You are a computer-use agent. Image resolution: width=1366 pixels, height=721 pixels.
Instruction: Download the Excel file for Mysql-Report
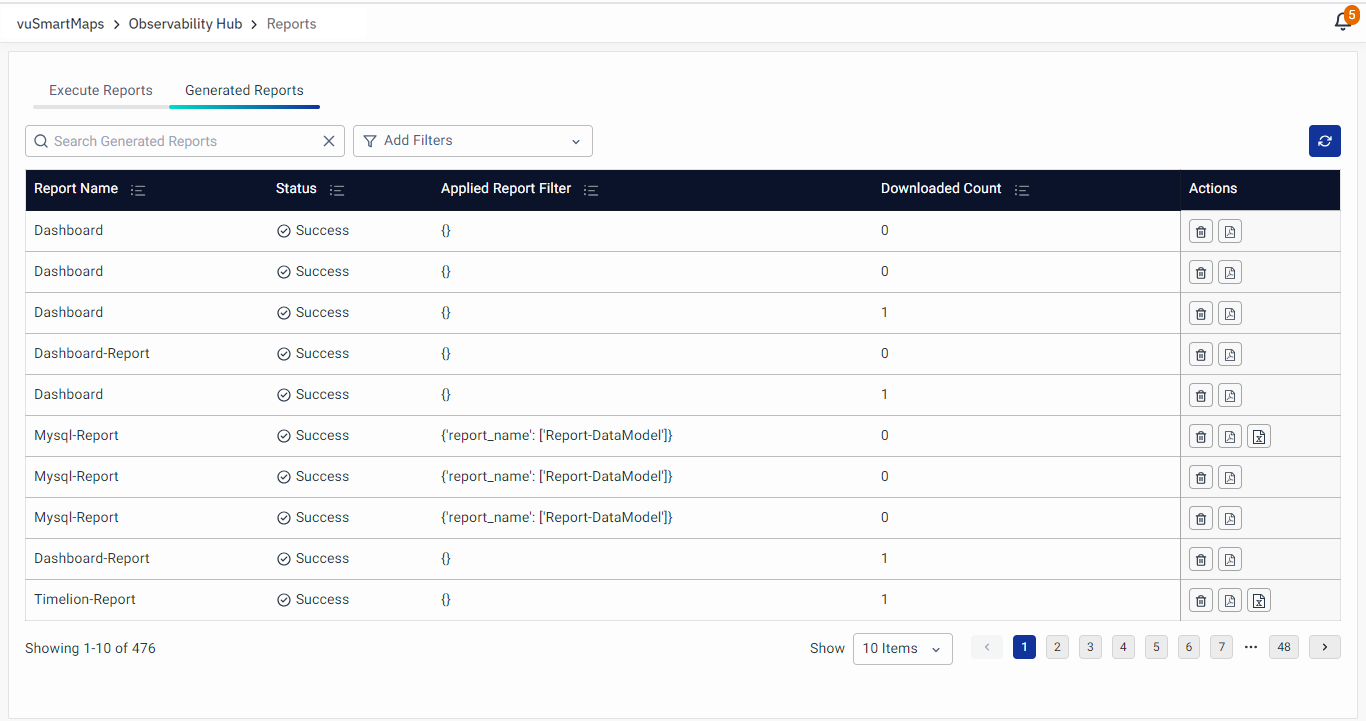(1259, 436)
